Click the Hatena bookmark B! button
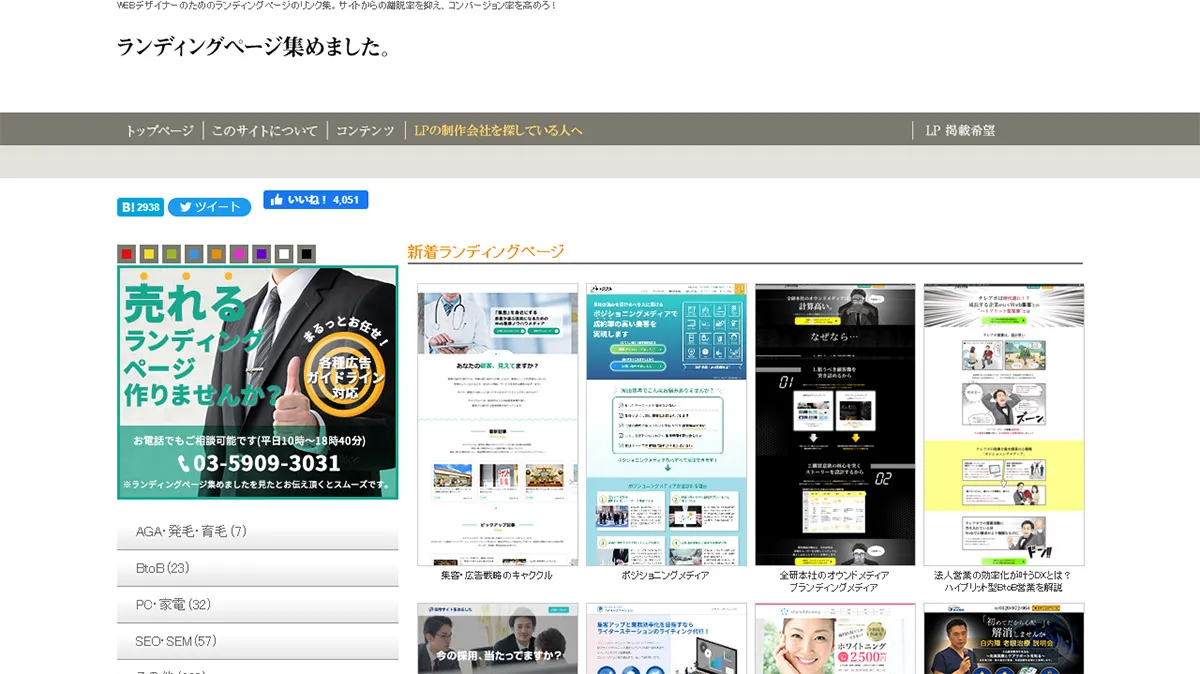This screenshot has width=1200, height=674. pos(140,207)
